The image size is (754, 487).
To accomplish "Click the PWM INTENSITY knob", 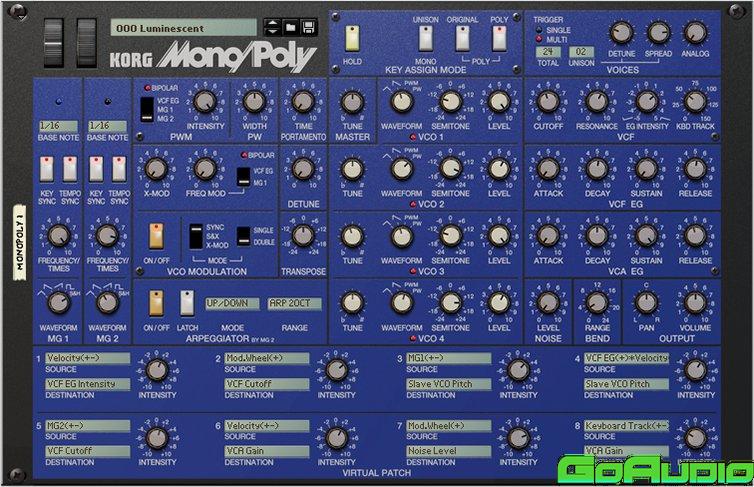I will pos(205,102).
